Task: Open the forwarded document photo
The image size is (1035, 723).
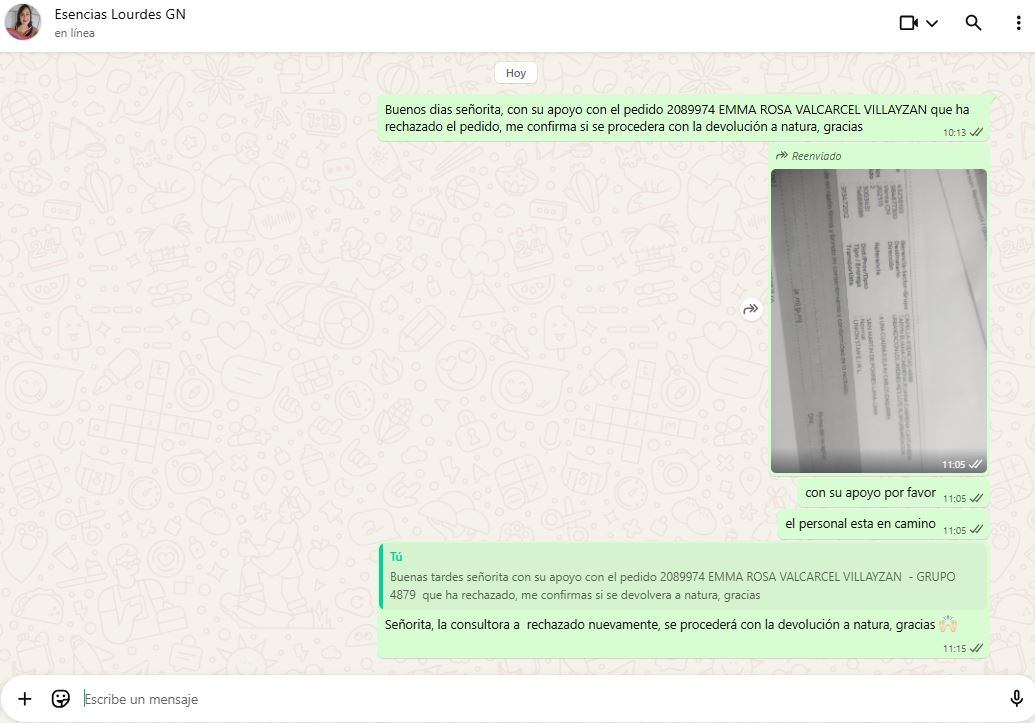Action: point(878,320)
